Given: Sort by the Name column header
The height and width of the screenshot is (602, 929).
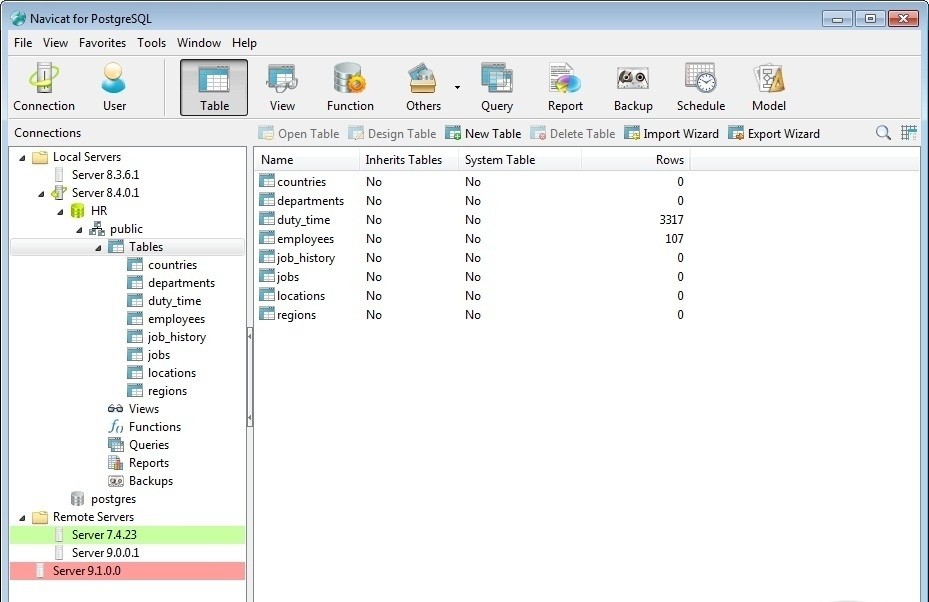Looking at the screenshot, I should 307,160.
